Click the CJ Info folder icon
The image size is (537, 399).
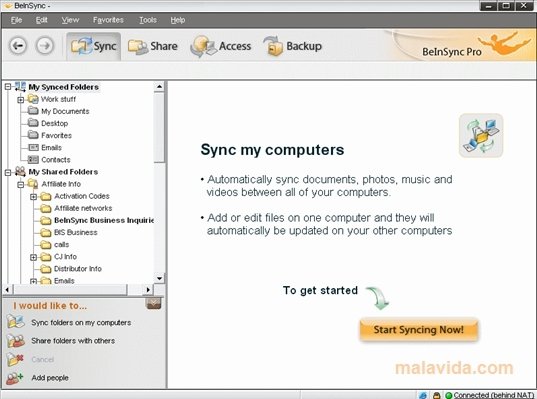46,257
